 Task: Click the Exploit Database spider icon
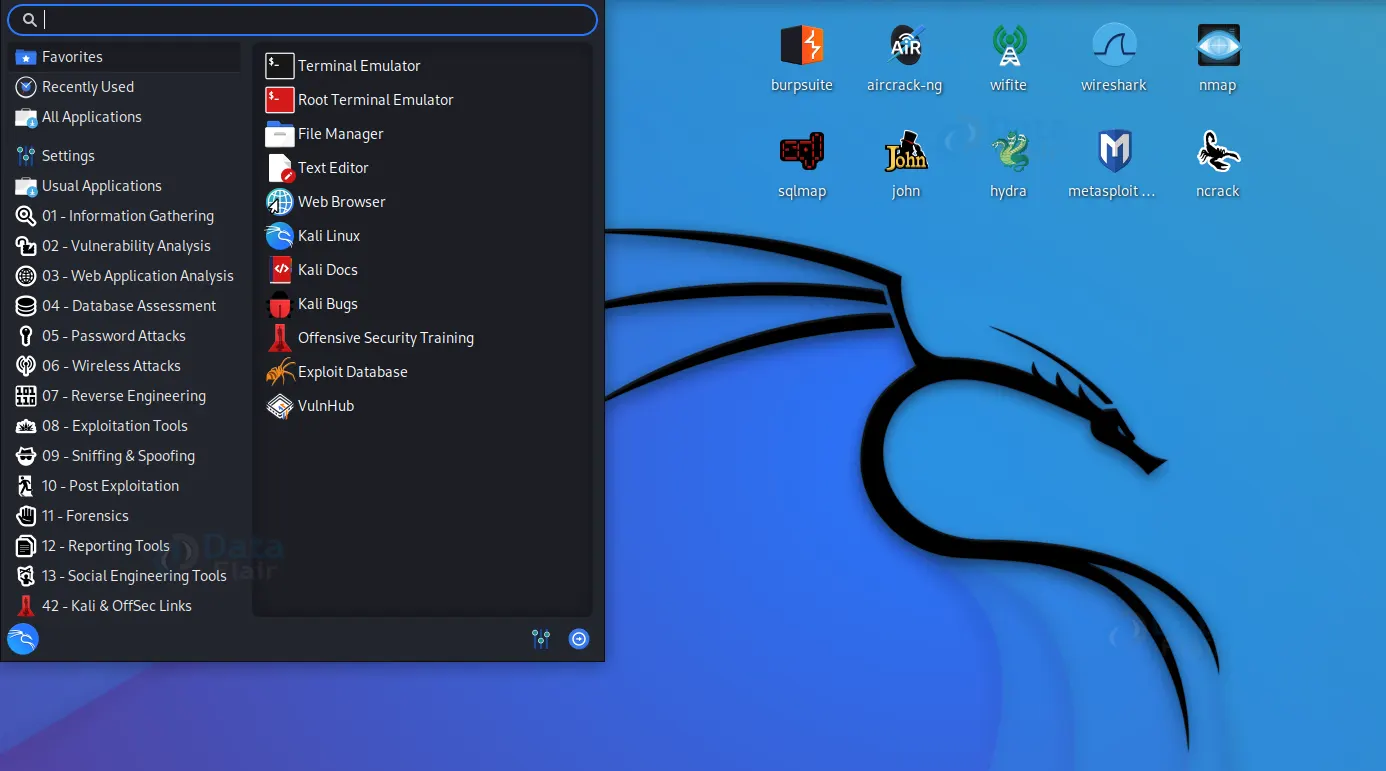tap(279, 372)
